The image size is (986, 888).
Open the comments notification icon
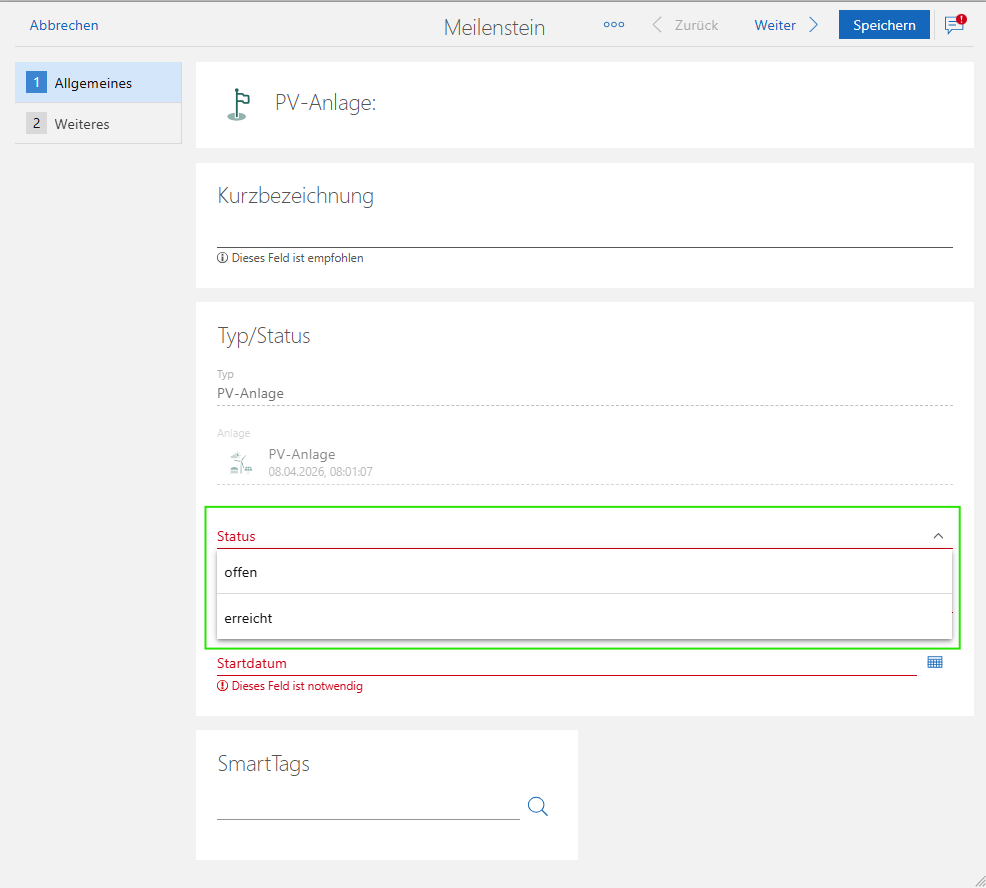tap(955, 25)
